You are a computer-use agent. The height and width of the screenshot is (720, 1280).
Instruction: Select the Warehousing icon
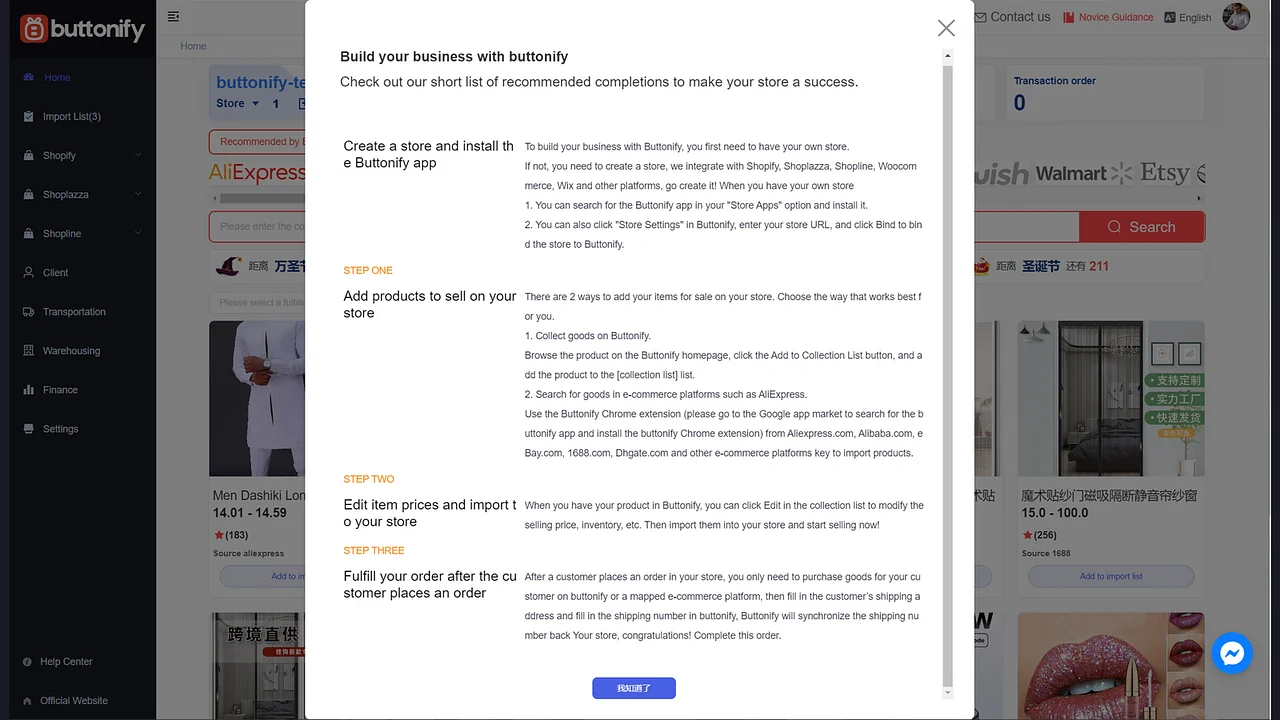(29, 350)
